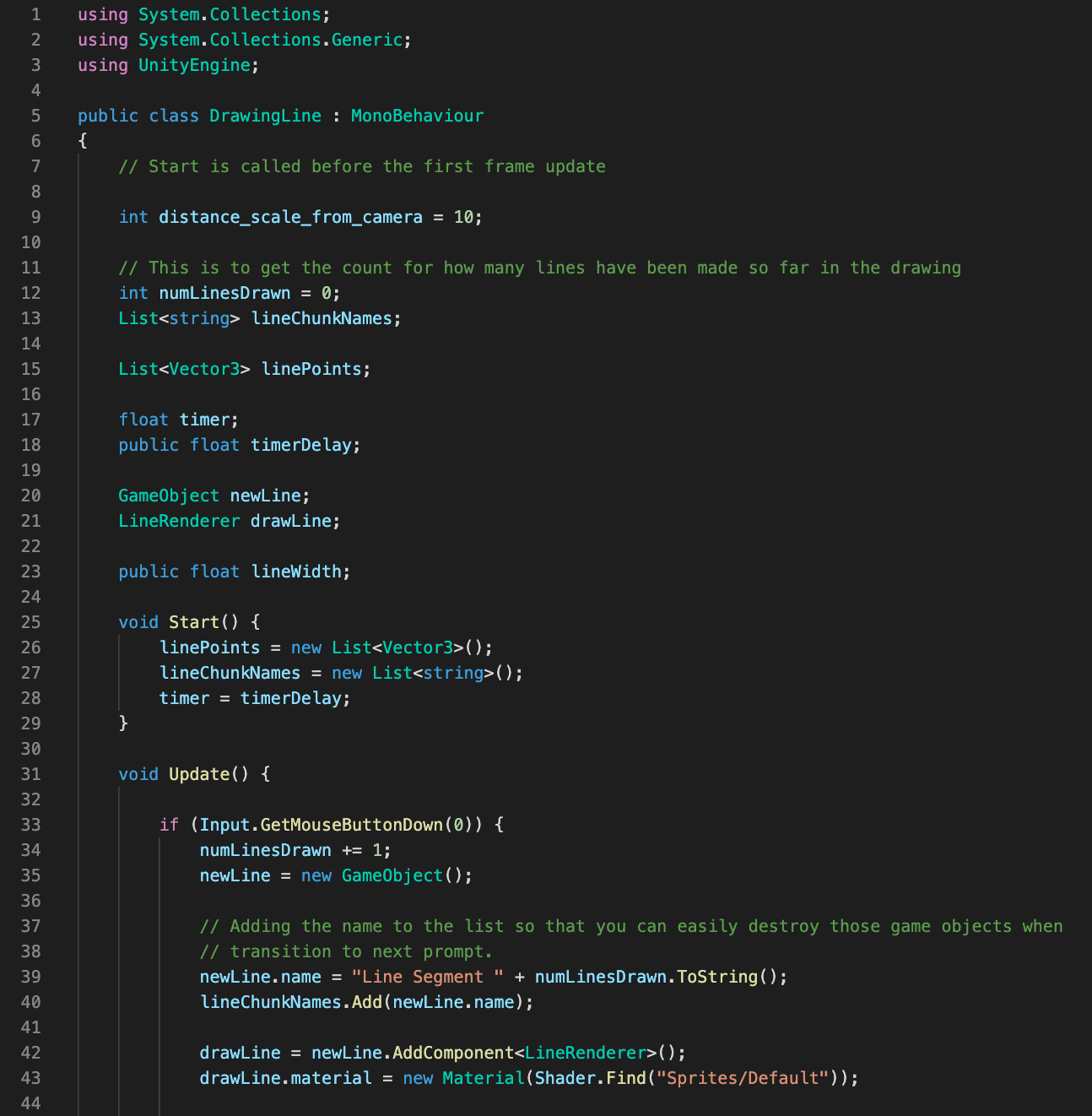The width and height of the screenshot is (1092, 1116).
Task: Click line number 25 in the gutter
Action: pos(30,622)
